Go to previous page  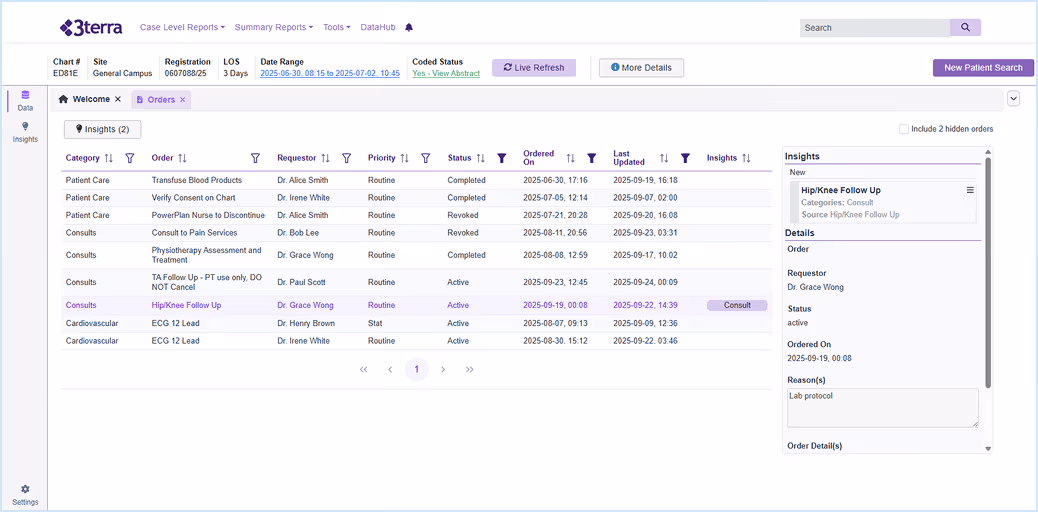[390, 370]
